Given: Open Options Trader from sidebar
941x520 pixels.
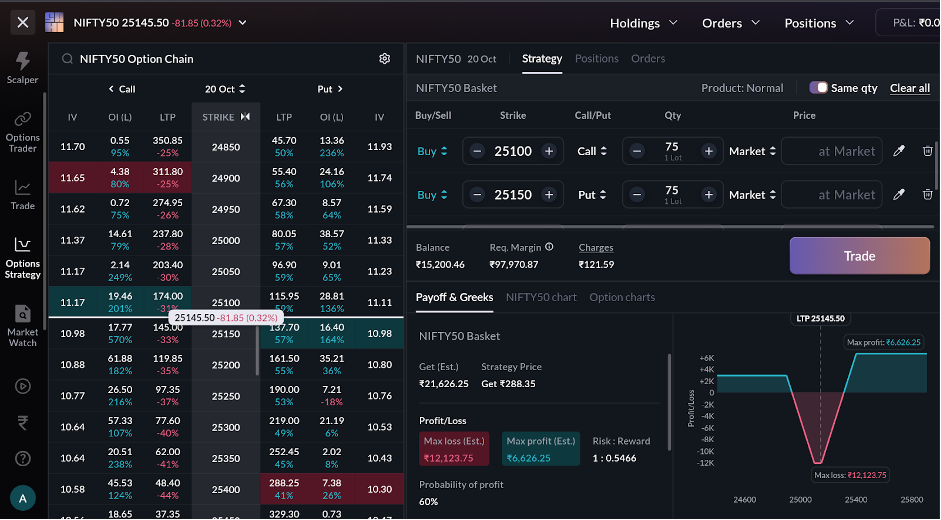Looking at the screenshot, I should pyautogui.click(x=22, y=131).
